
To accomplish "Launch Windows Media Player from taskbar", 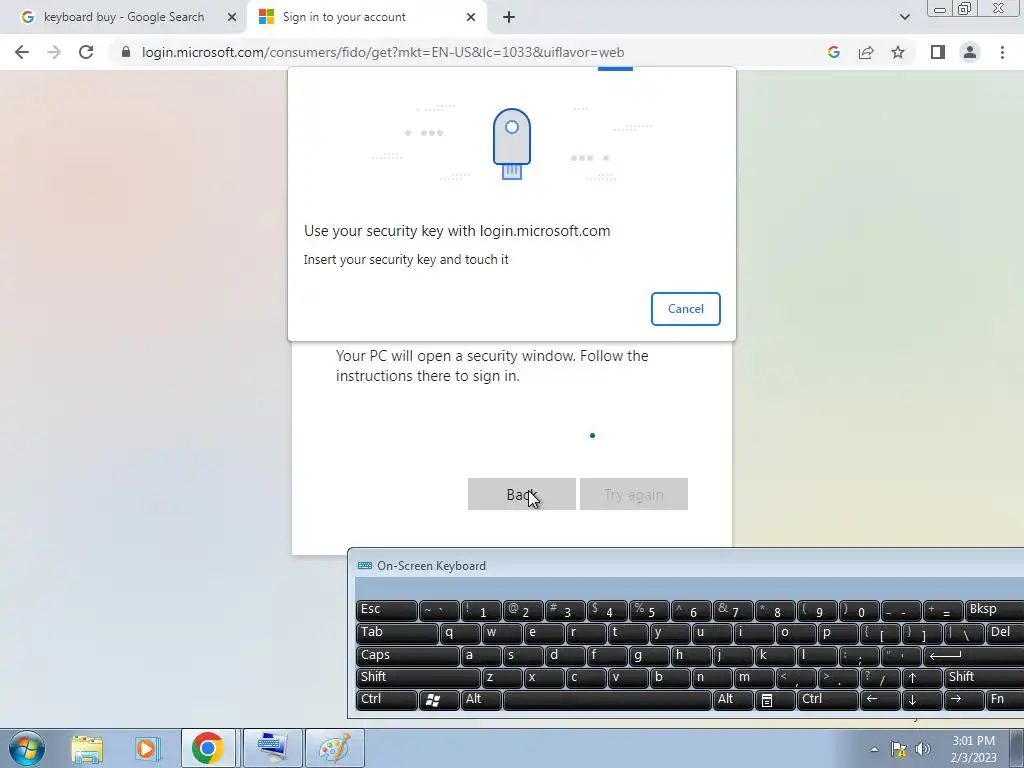I will [147, 748].
